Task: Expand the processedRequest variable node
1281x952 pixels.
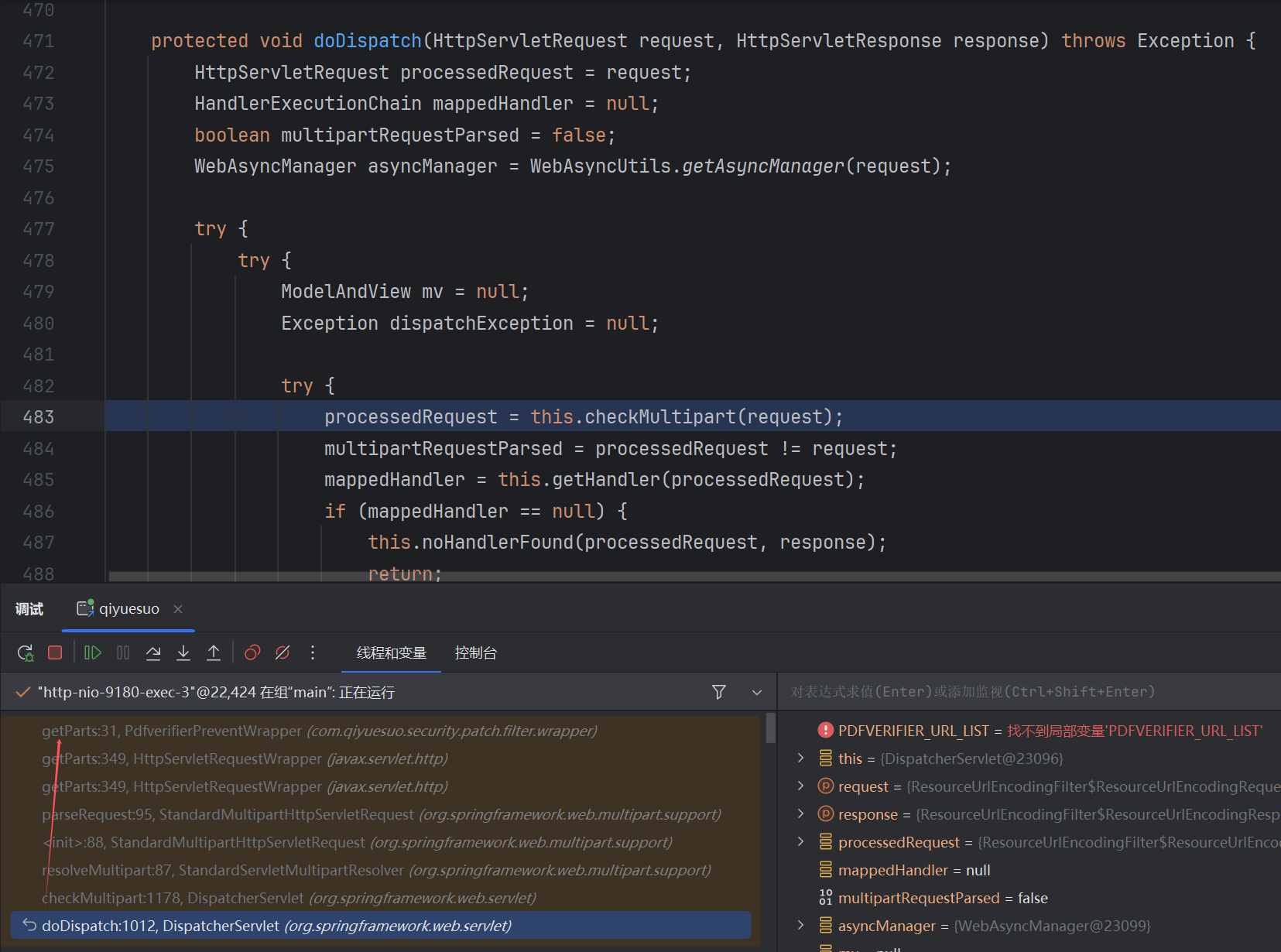Action: [x=801, y=842]
